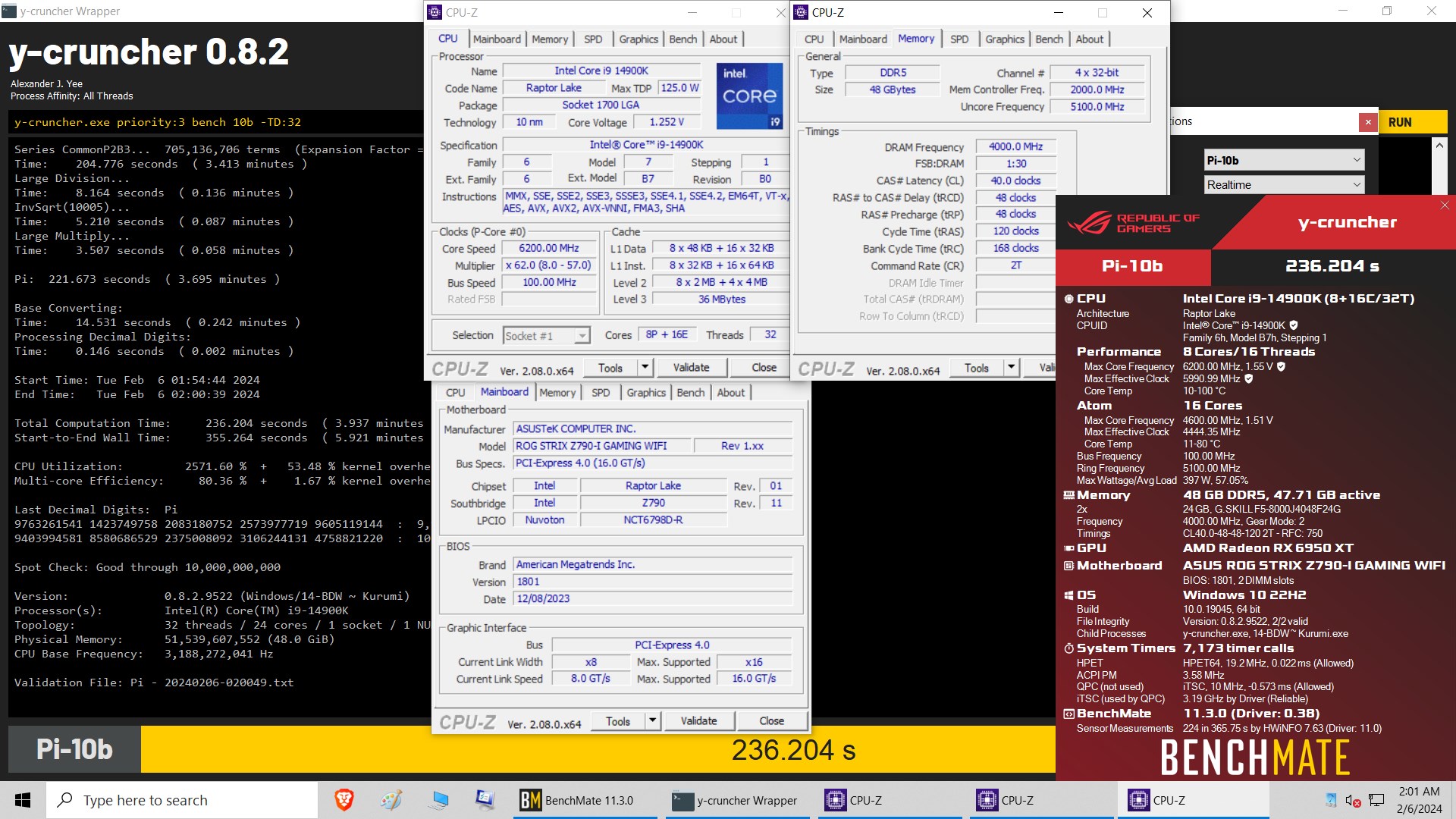The width and height of the screenshot is (1456, 819).
Task: Click the Core Speed 6200.00 MHz value
Action: pyautogui.click(x=548, y=249)
